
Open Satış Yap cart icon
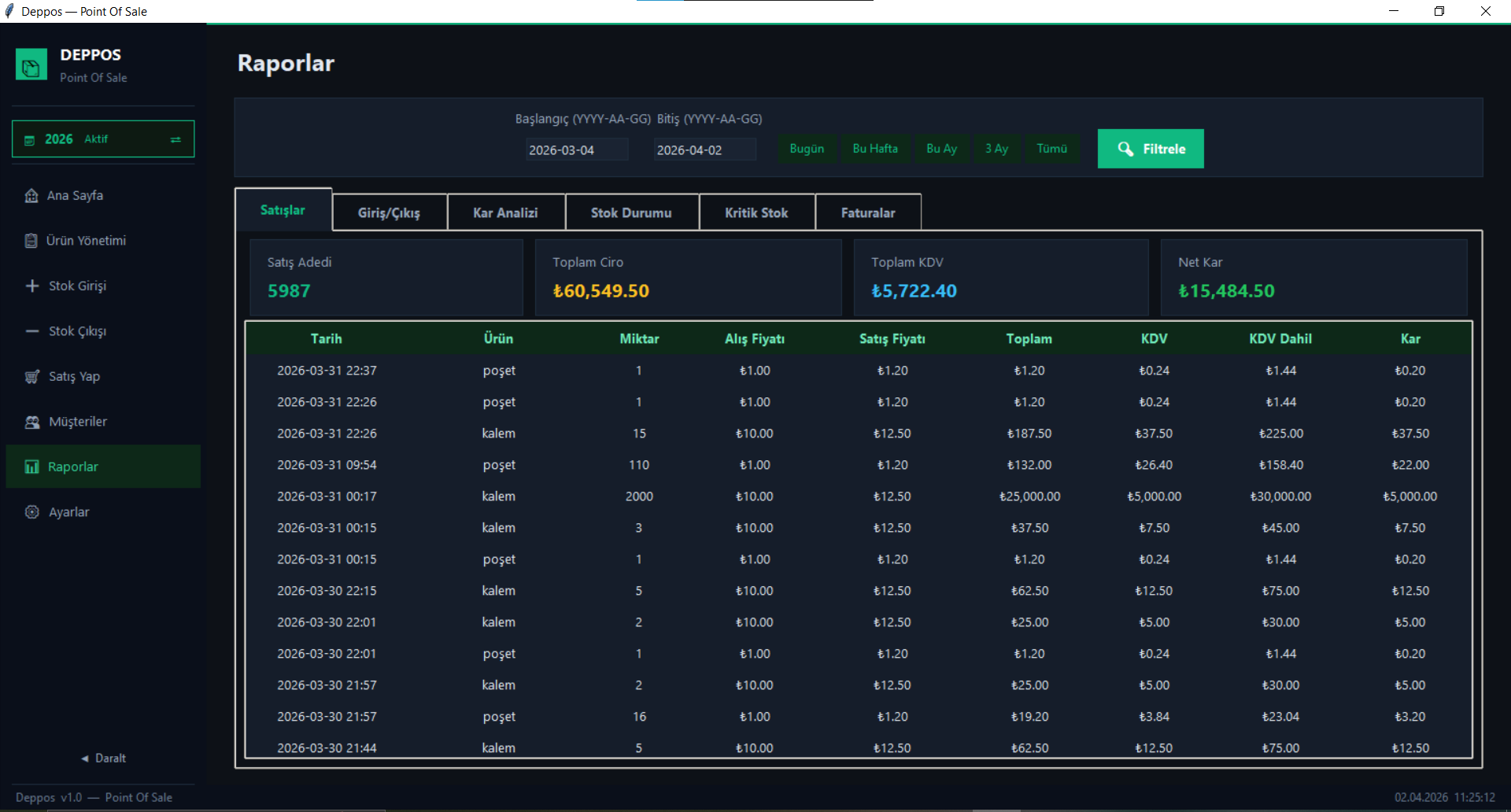(x=32, y=377)
